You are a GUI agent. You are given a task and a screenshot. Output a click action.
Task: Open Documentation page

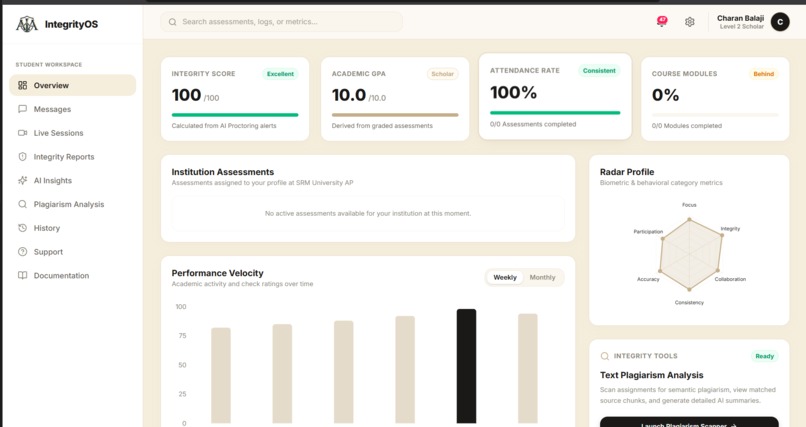pyautogui.click(x=72, y=275)
